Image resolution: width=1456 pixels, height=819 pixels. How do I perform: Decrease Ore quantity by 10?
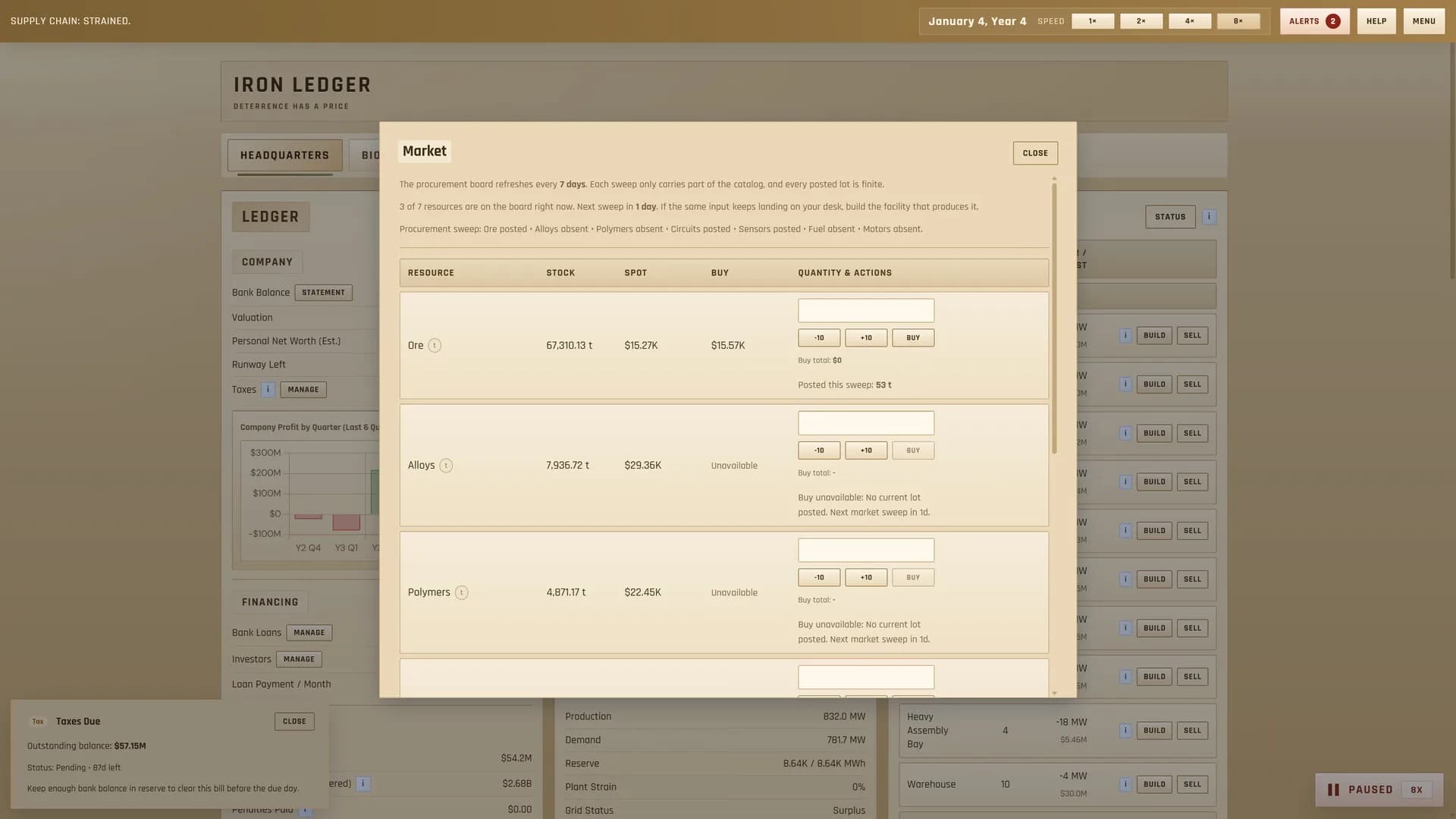click(819, 338)
